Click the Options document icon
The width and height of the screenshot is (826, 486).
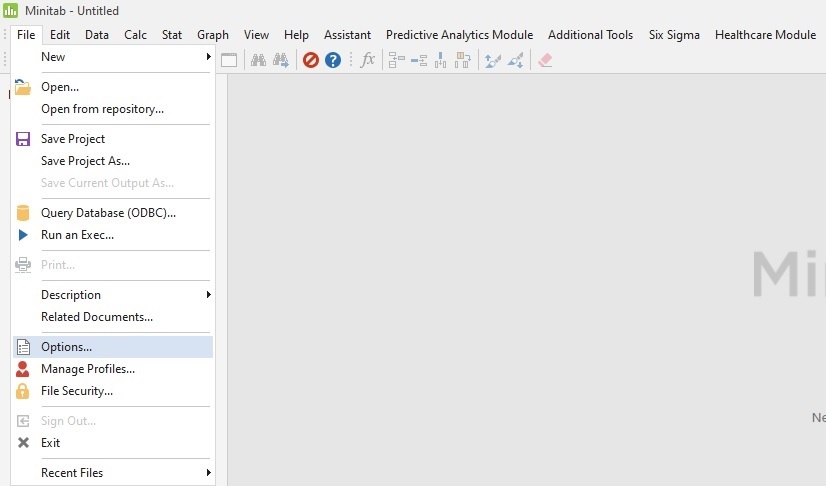[x=23, y=347]
